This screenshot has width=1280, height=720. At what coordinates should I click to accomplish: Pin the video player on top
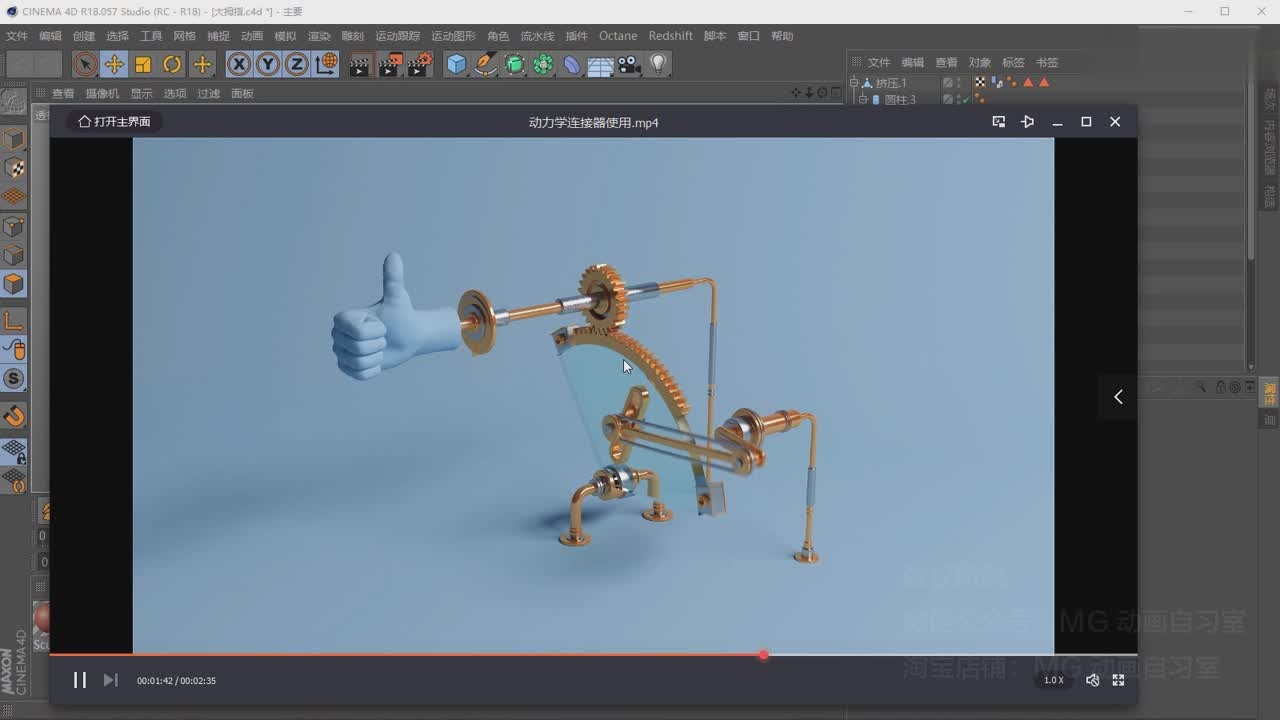[1027, 121]
